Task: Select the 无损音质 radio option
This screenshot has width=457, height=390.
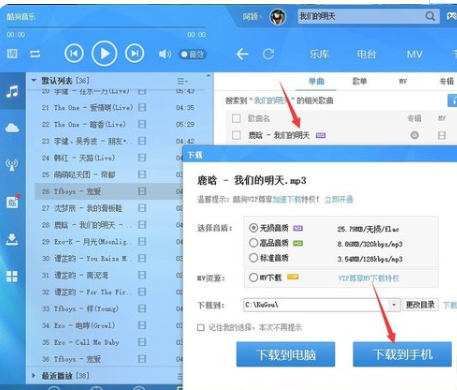Action: click(253, 228)
